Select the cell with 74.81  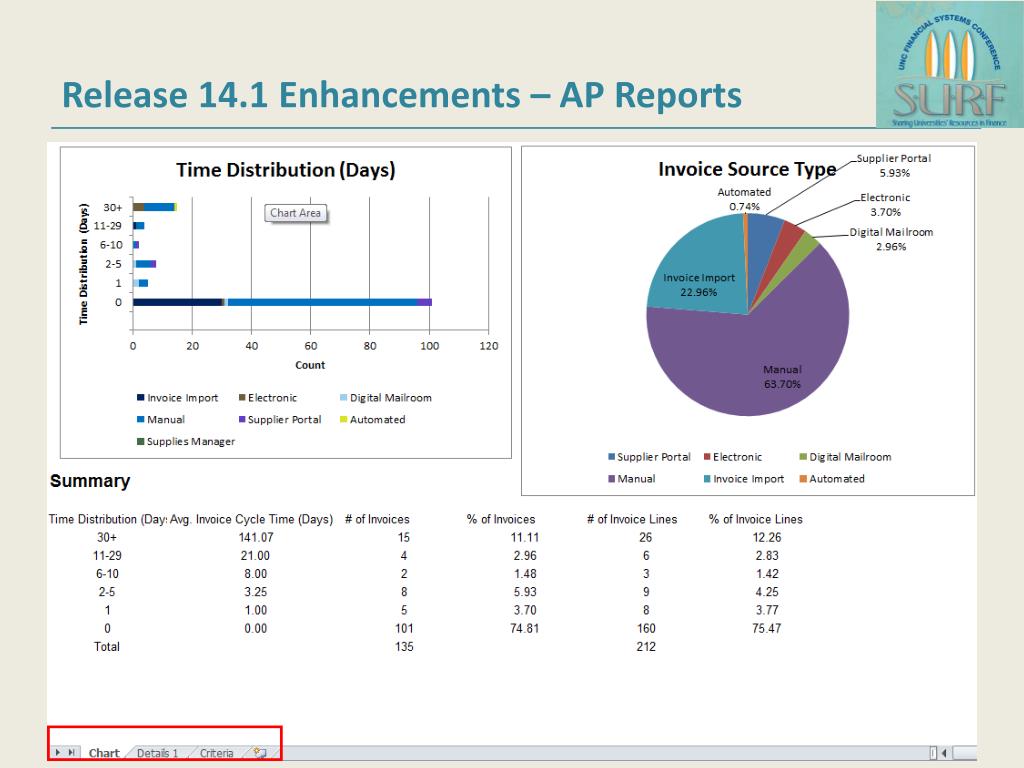[524, 628]
